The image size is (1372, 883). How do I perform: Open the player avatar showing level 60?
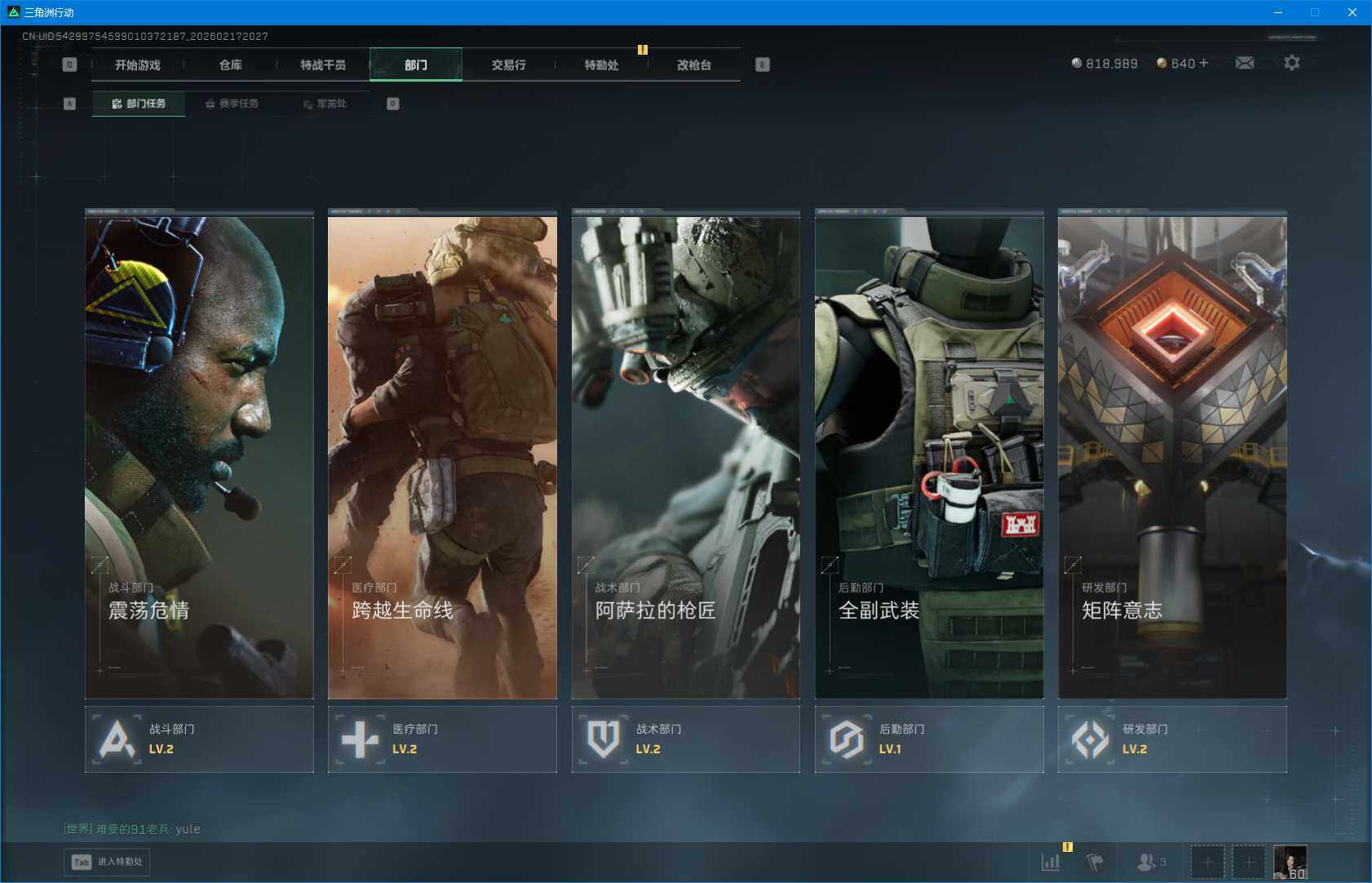[x=1290, y=862]
